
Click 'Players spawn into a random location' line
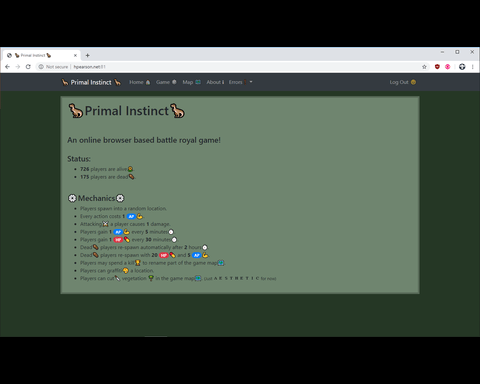[x=123, y=208]
